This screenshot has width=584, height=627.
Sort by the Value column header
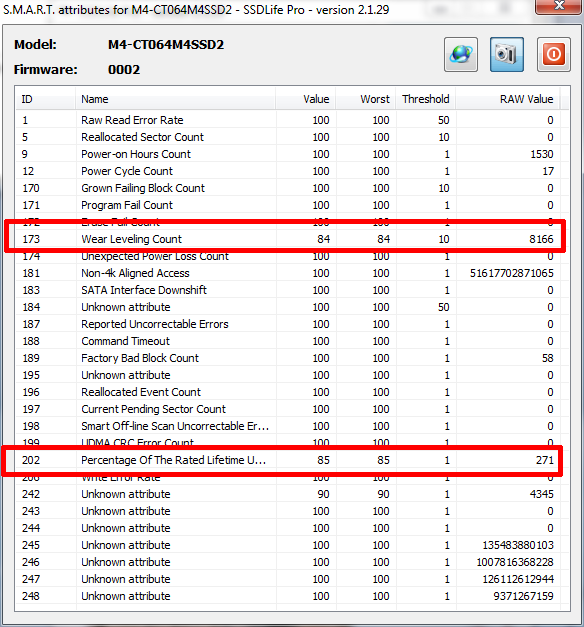[x=306, y=99]
